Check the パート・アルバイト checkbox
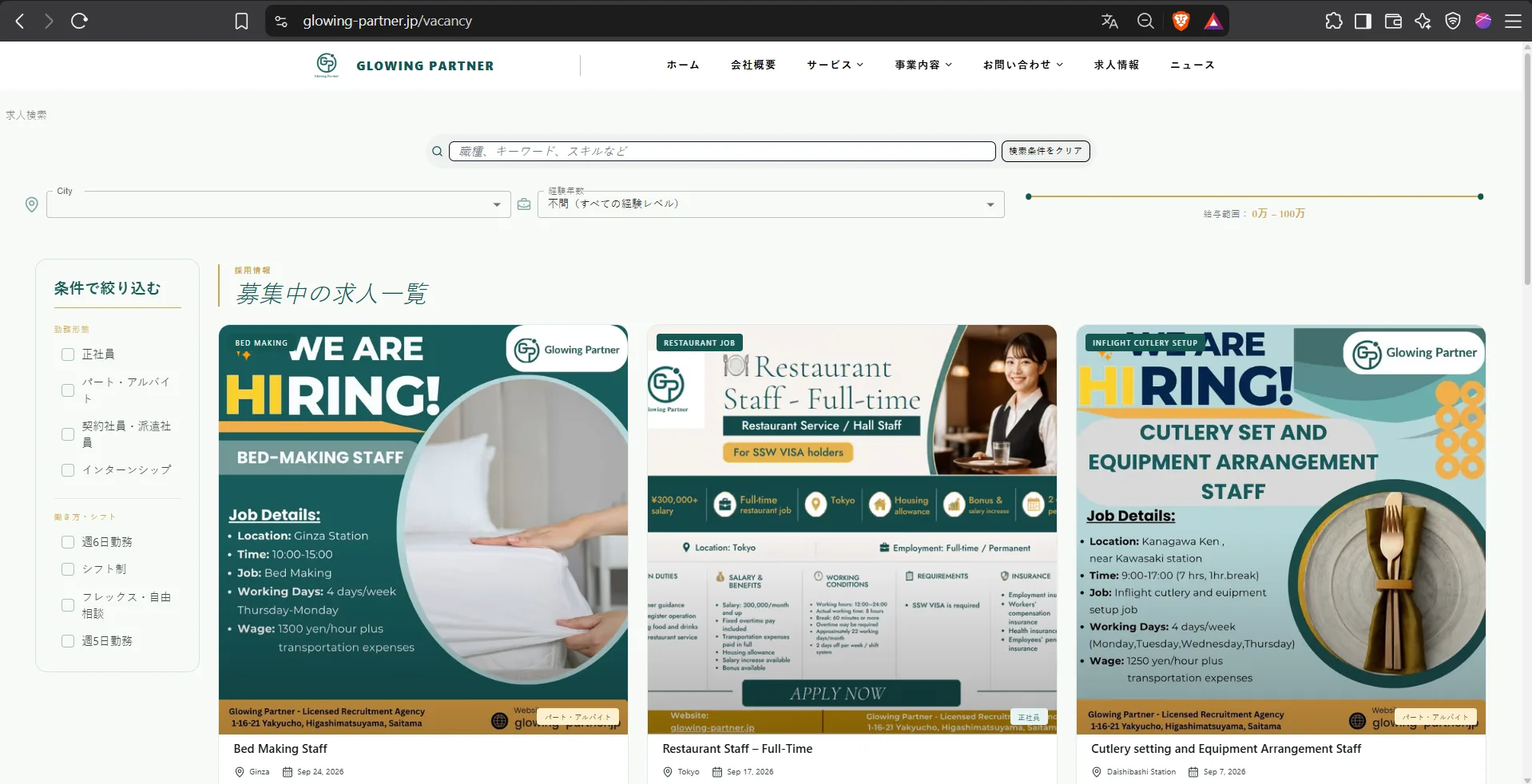The height and width of the screenshot is (784, 1532). [x=68, y=390]
